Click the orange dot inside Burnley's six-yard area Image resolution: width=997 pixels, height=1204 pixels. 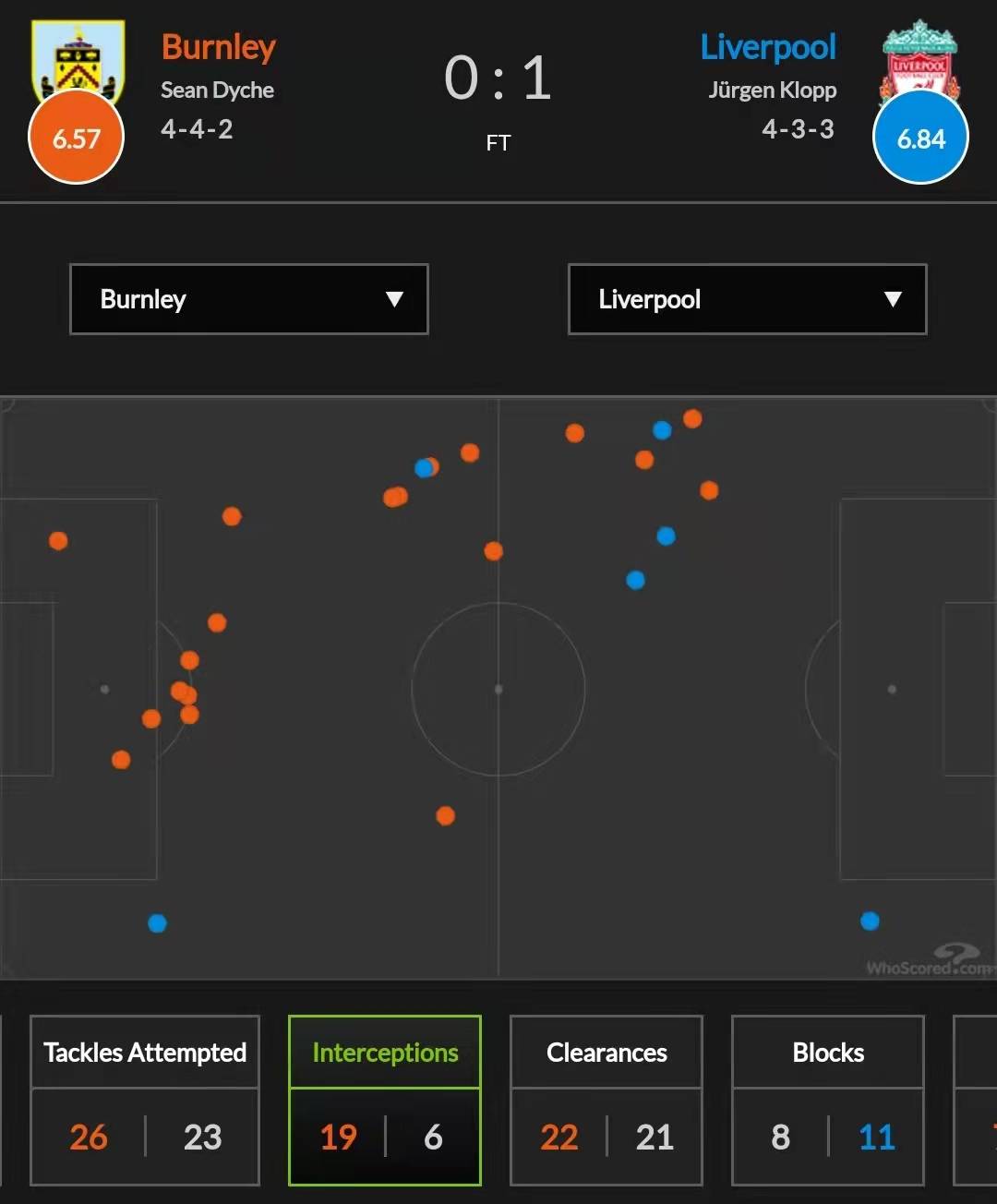[58, 541]
